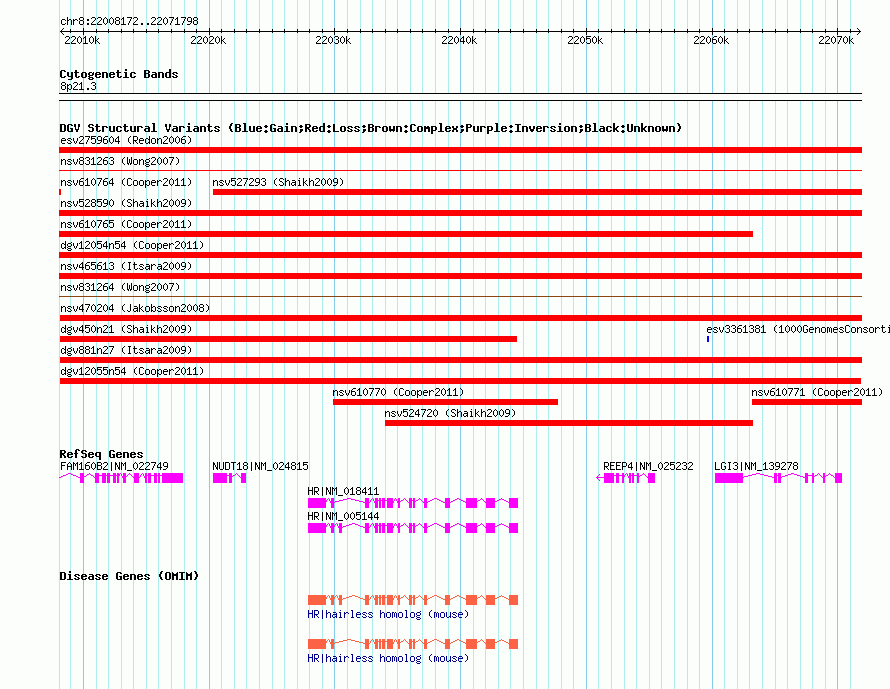Click the 22030k ruler tick label
Viewport: 890px width, 689px height.
(333, 40)
